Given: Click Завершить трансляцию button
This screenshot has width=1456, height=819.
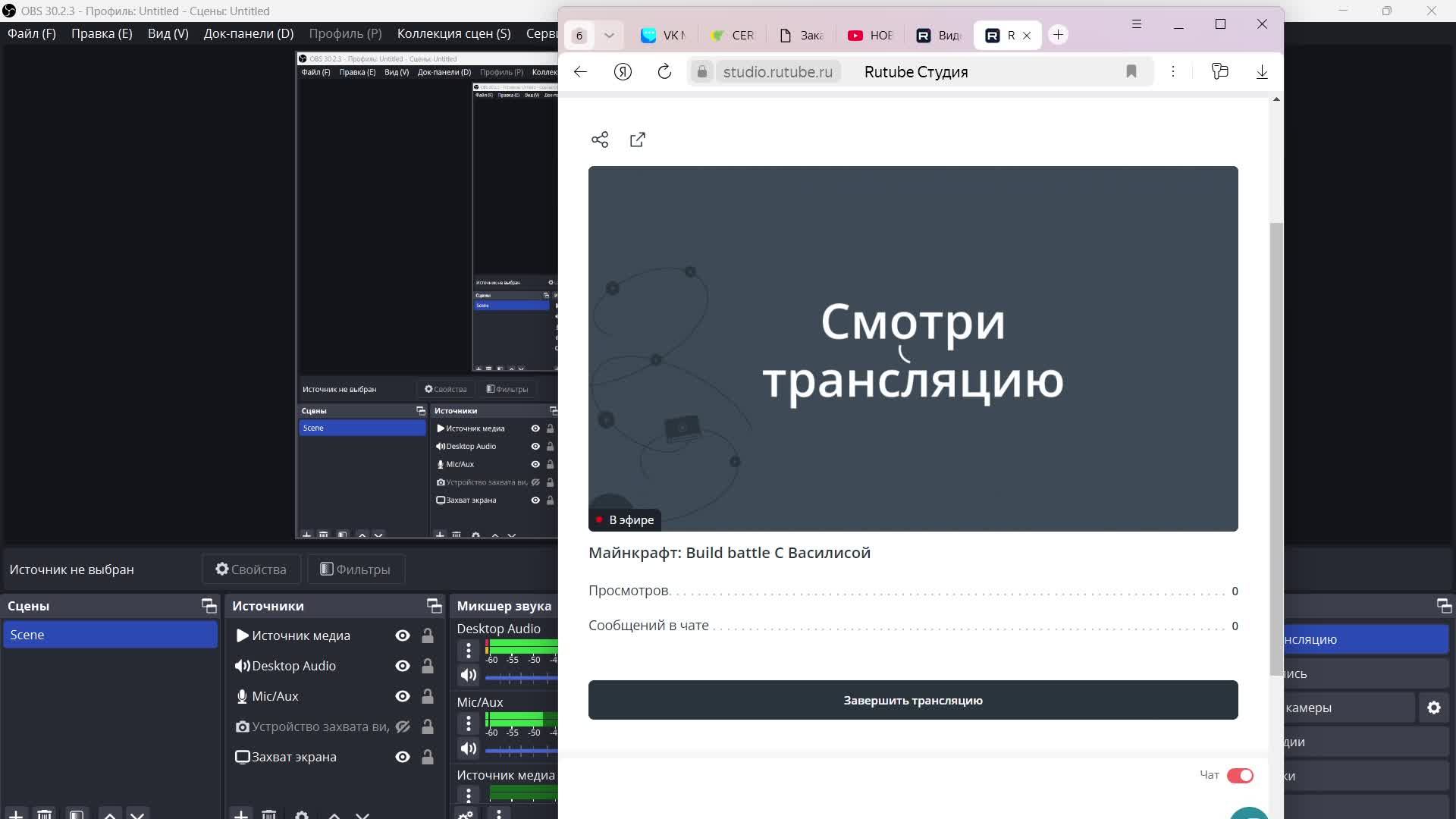Looking at the screenshot, I should [913, 700].
